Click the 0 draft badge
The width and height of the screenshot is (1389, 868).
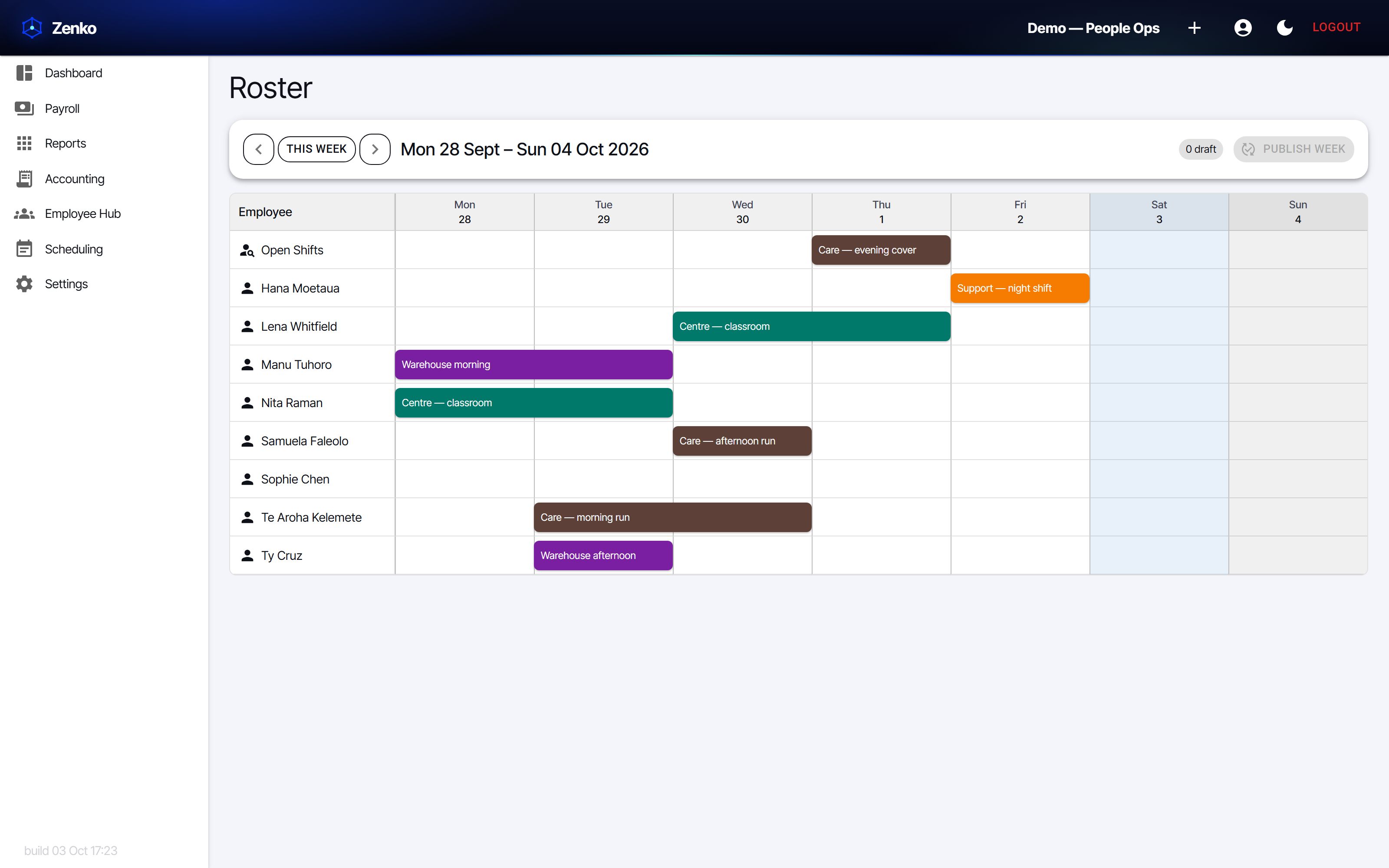click(x=1201, y=149)
